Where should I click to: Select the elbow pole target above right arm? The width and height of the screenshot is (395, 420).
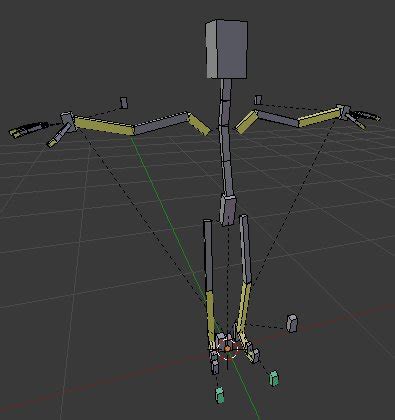click(258, 100)
